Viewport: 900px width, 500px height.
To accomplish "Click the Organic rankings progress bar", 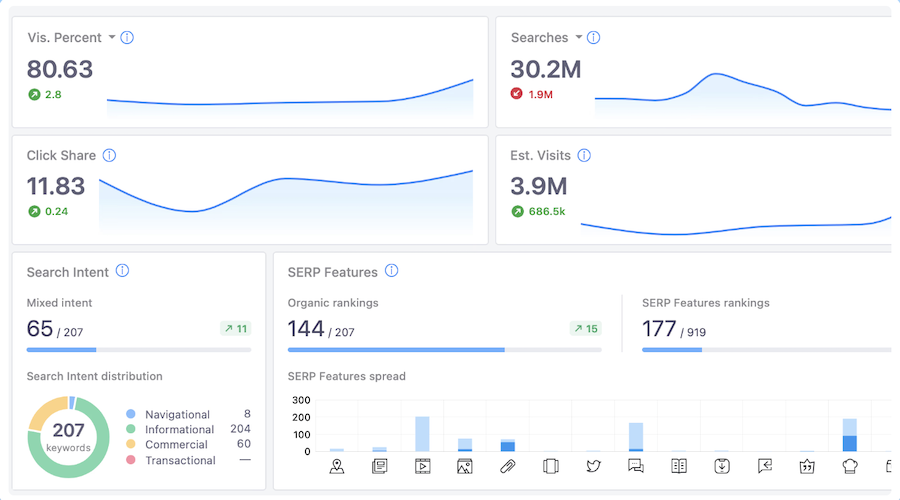I will coord(444,350).
